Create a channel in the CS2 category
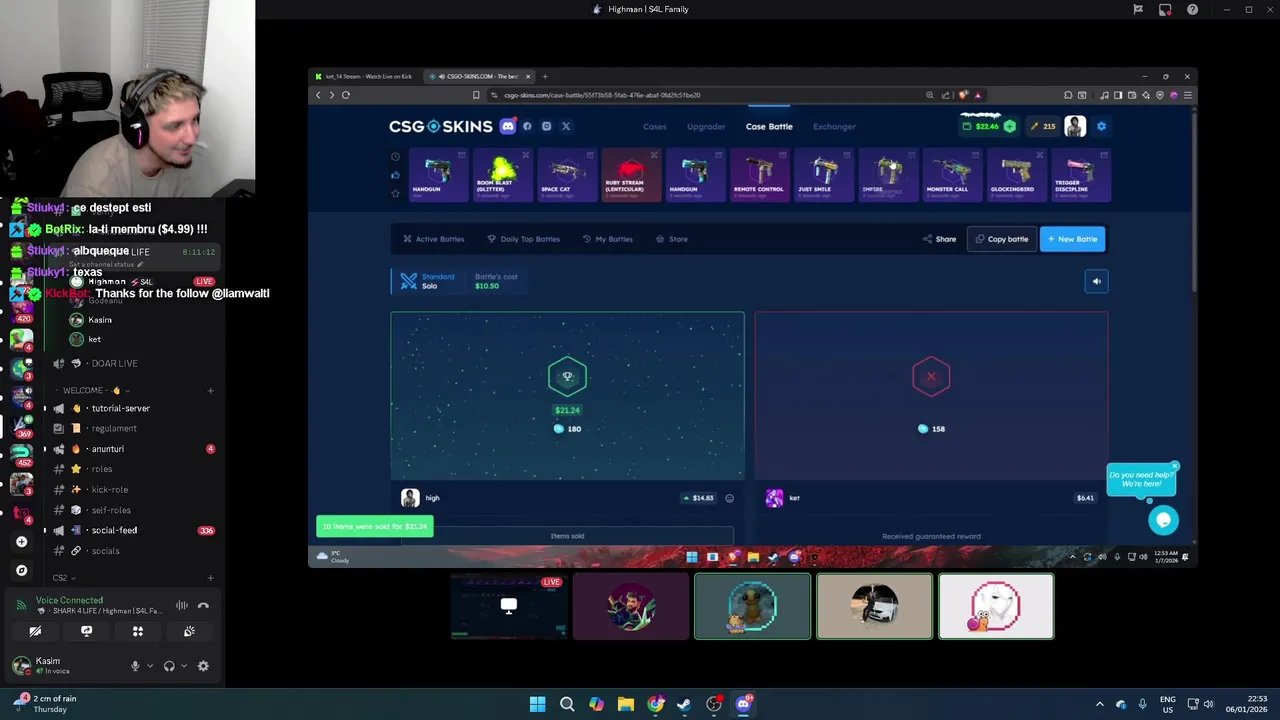Viewport: 1280px width, 720px height. click(210, 578)
